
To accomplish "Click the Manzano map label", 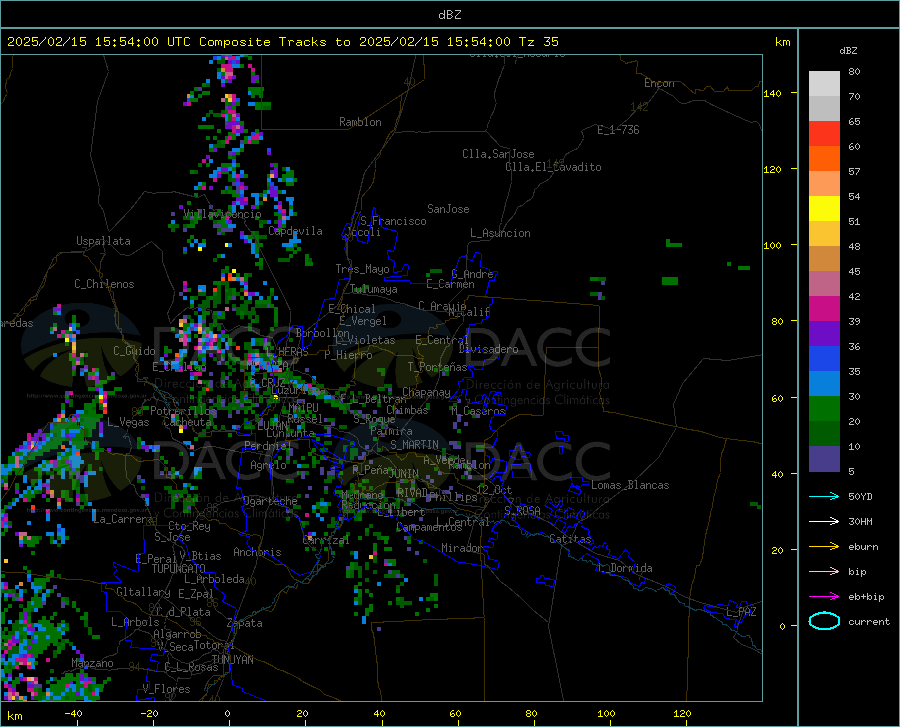I will 92,663.
